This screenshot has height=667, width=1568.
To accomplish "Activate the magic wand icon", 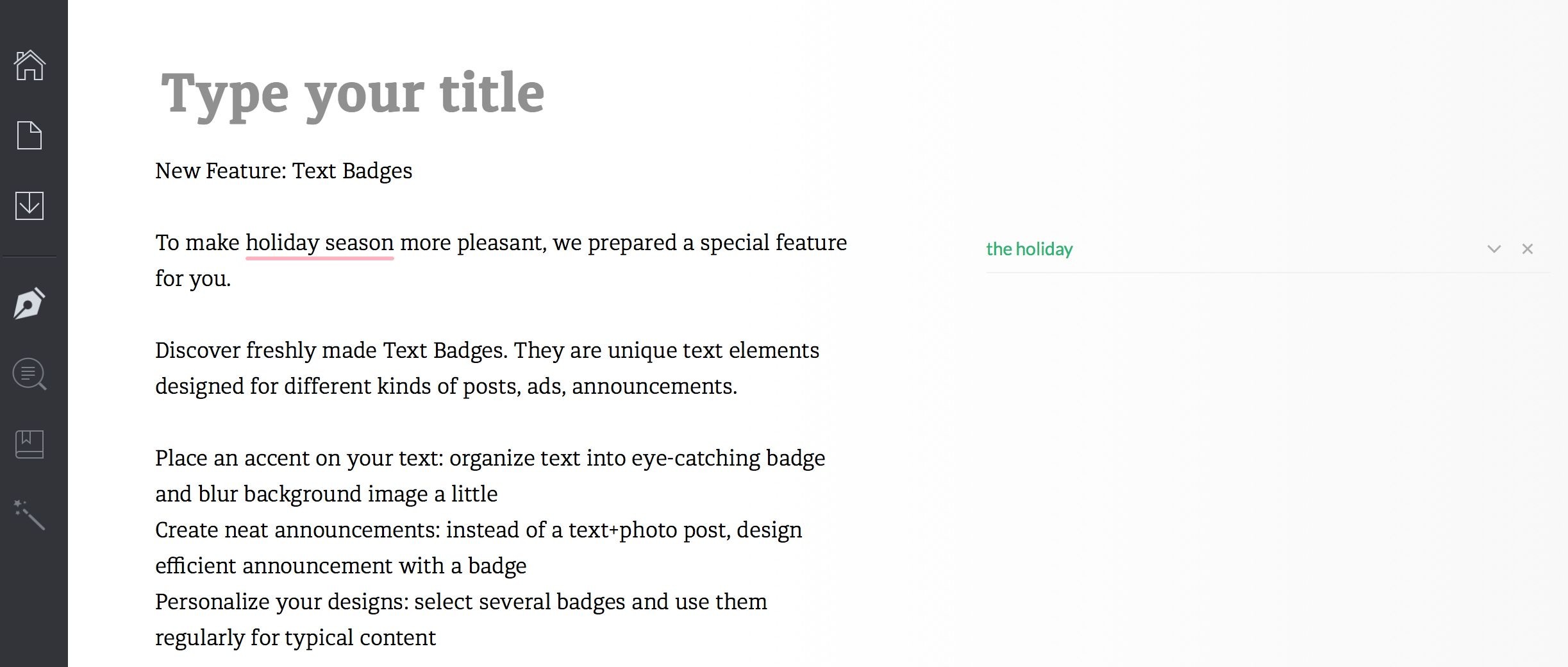I will 29,515.
